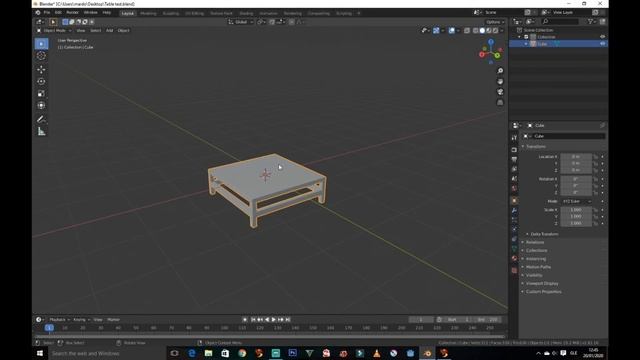Switch to the Modeling workspace tab
Viewport: 640px width, 360px height.
[x=148, y=13]
